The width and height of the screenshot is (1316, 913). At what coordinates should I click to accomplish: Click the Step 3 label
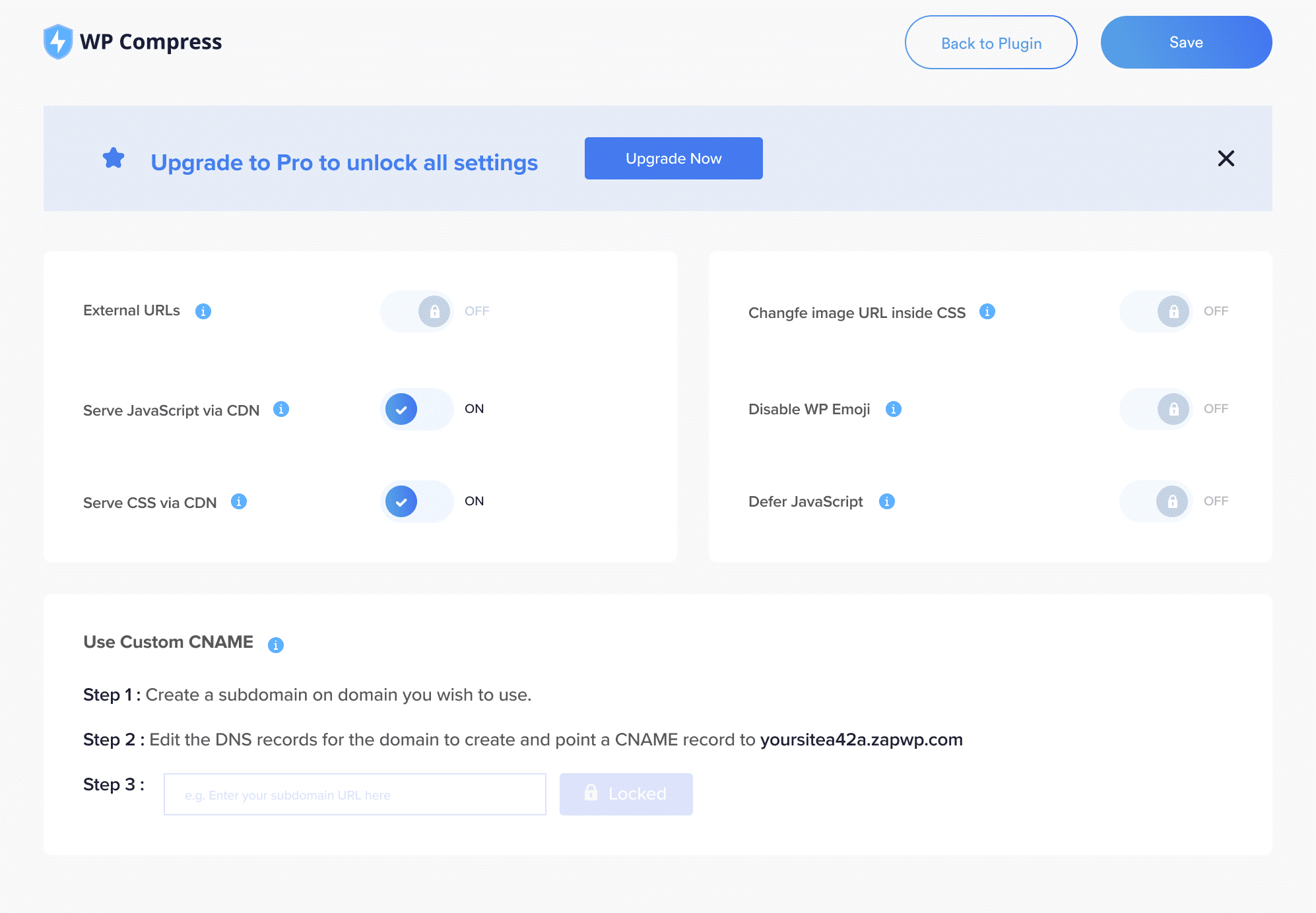click(114, 784)
